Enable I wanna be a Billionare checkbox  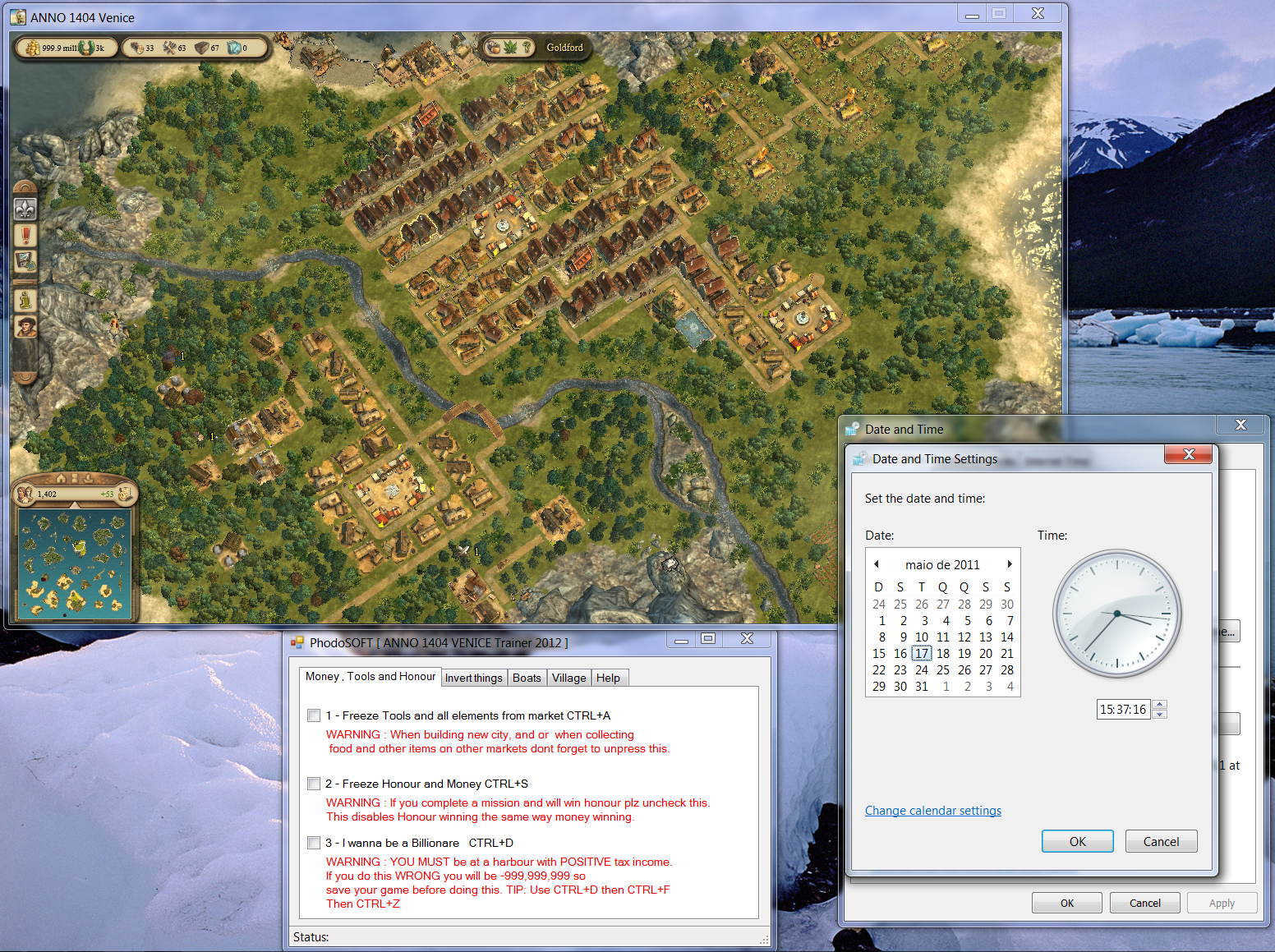pos(314,843)
